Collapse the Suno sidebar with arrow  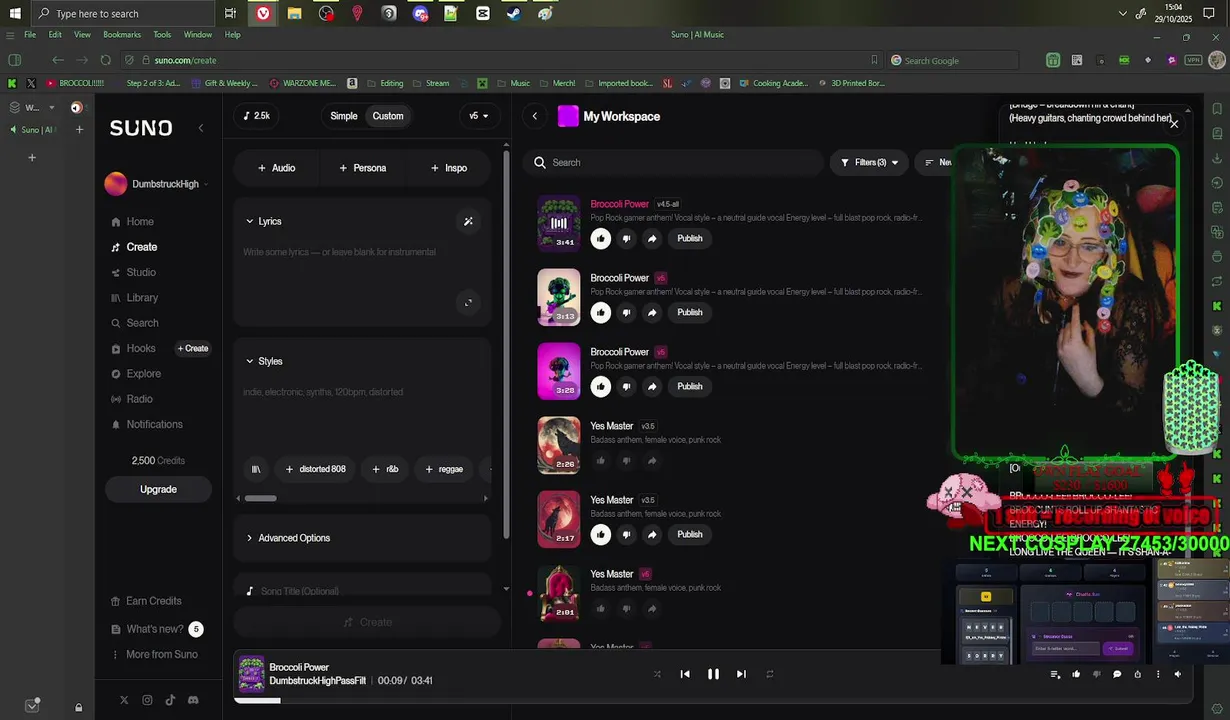click(200, 128)
